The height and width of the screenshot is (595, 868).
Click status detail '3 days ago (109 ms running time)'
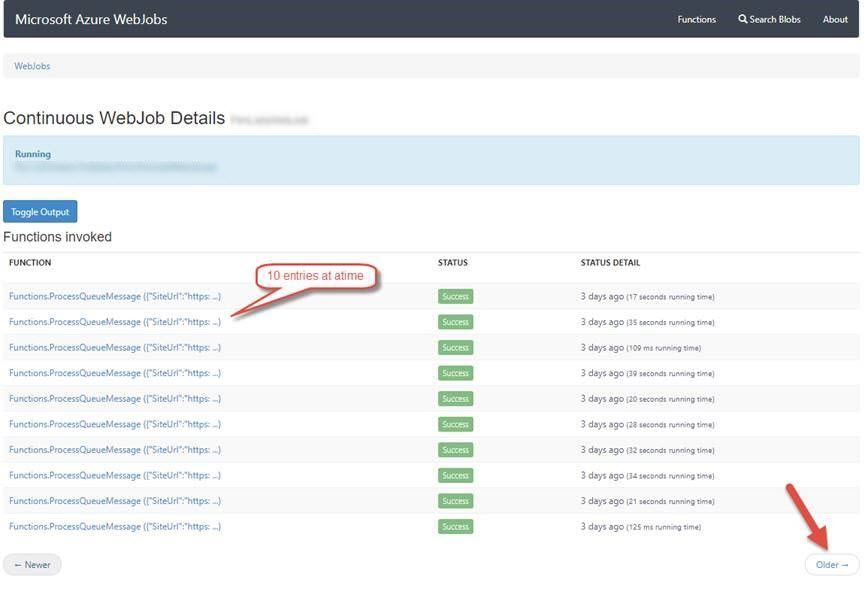click(x=640, y=348)
